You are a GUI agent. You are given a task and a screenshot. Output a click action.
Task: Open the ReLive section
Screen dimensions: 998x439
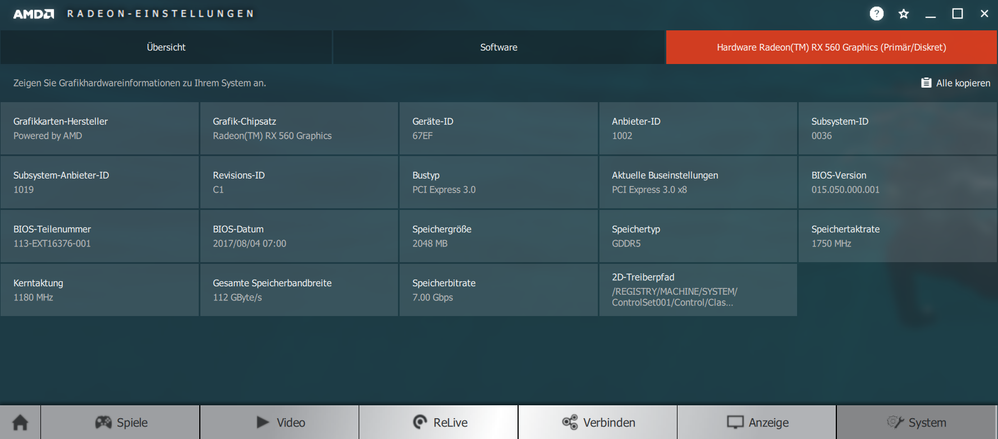pos(438,422)
